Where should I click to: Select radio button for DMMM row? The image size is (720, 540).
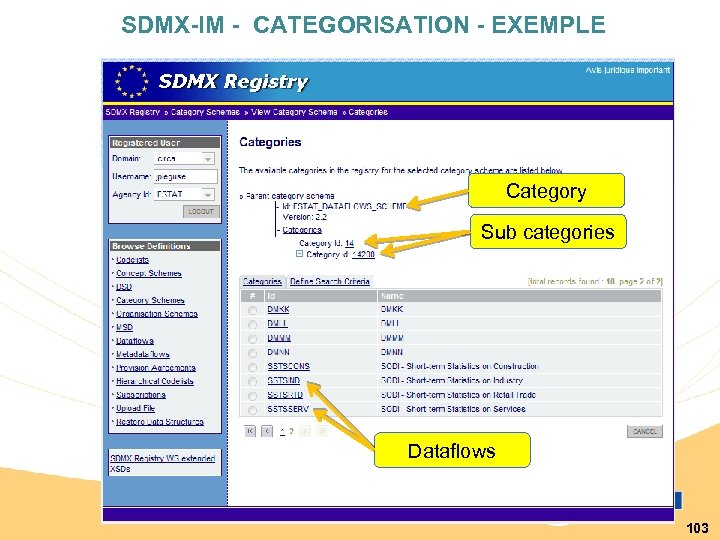(252, 339)
